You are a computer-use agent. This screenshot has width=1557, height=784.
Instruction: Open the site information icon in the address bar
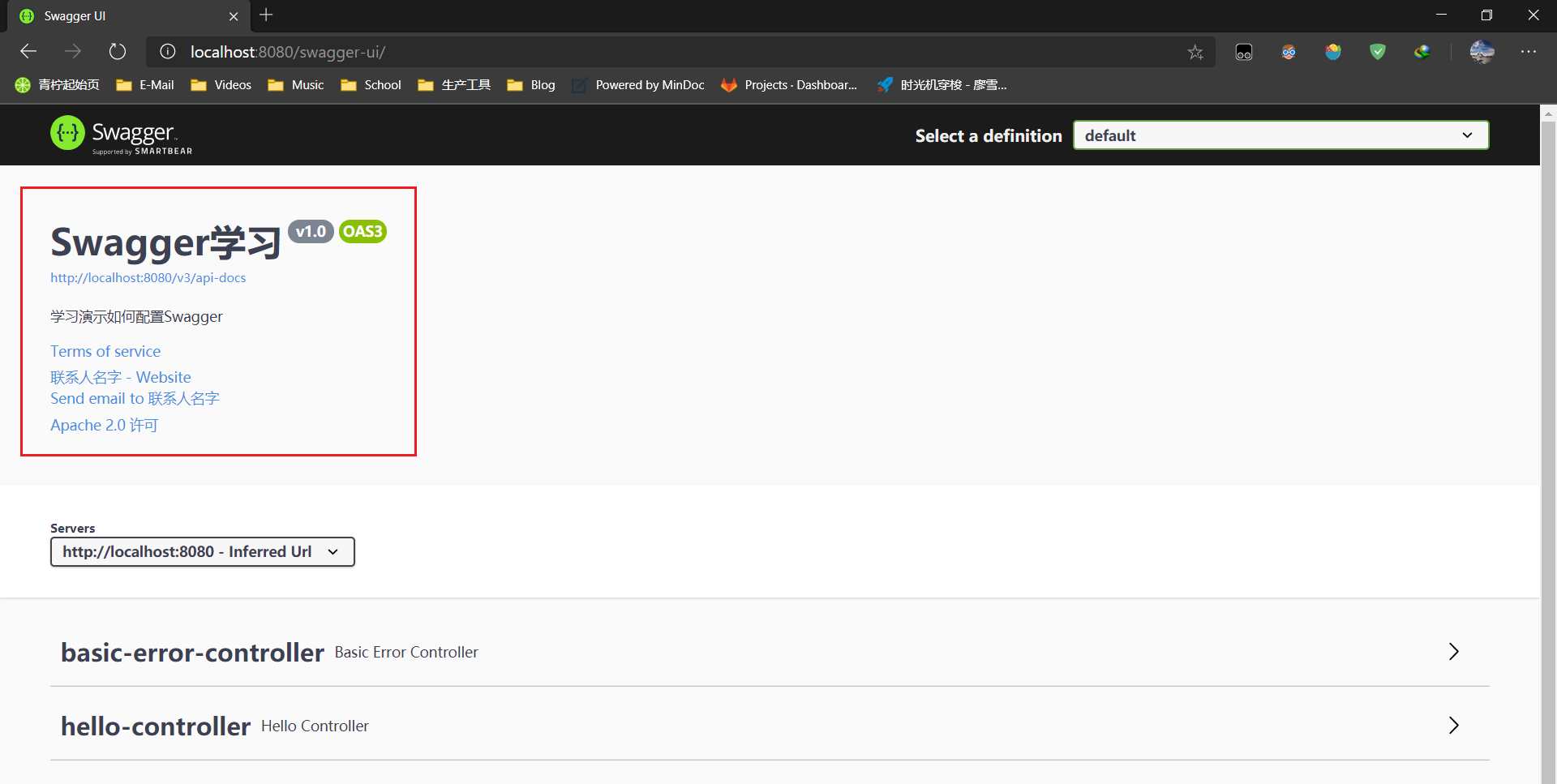168,52
